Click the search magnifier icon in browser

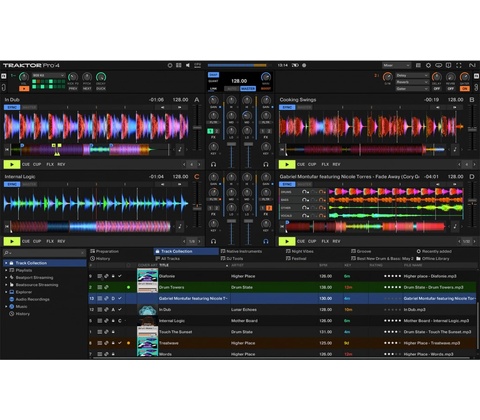[6, 253]
